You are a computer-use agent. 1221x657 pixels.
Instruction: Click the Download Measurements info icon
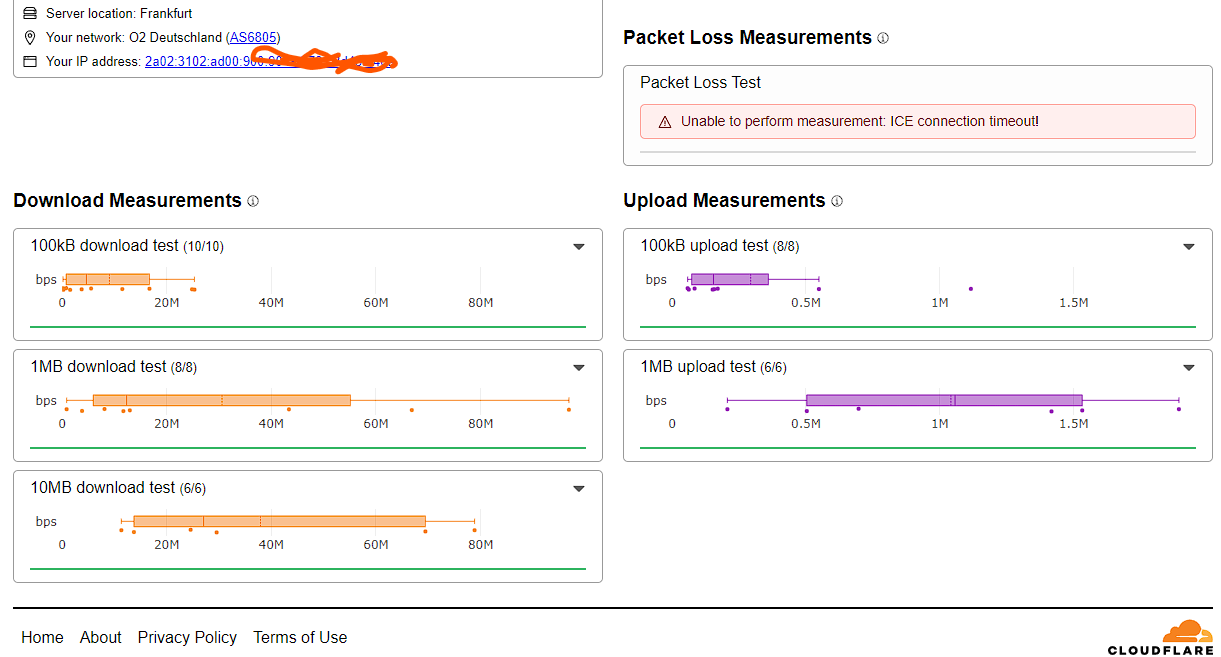253,201
